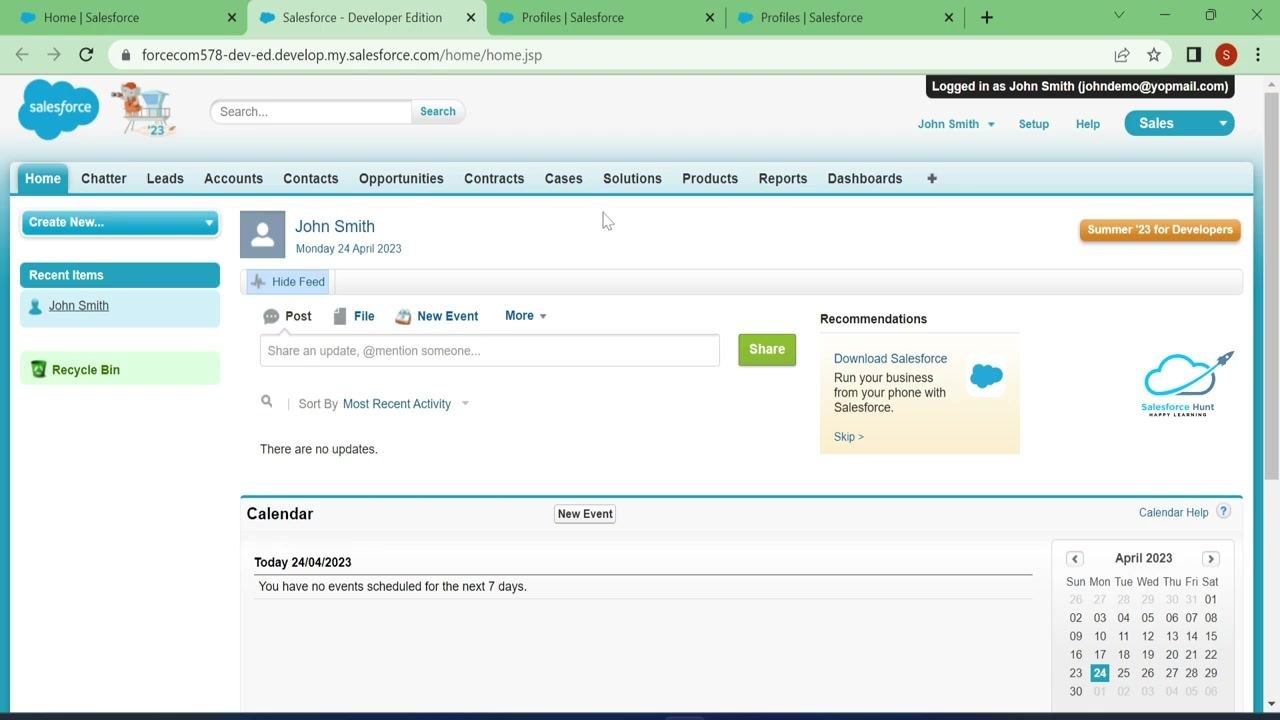The height and width of the screenshot is (720, 1280).
Task: Expand the Create New dropdown
Action: tap(120, 223)
